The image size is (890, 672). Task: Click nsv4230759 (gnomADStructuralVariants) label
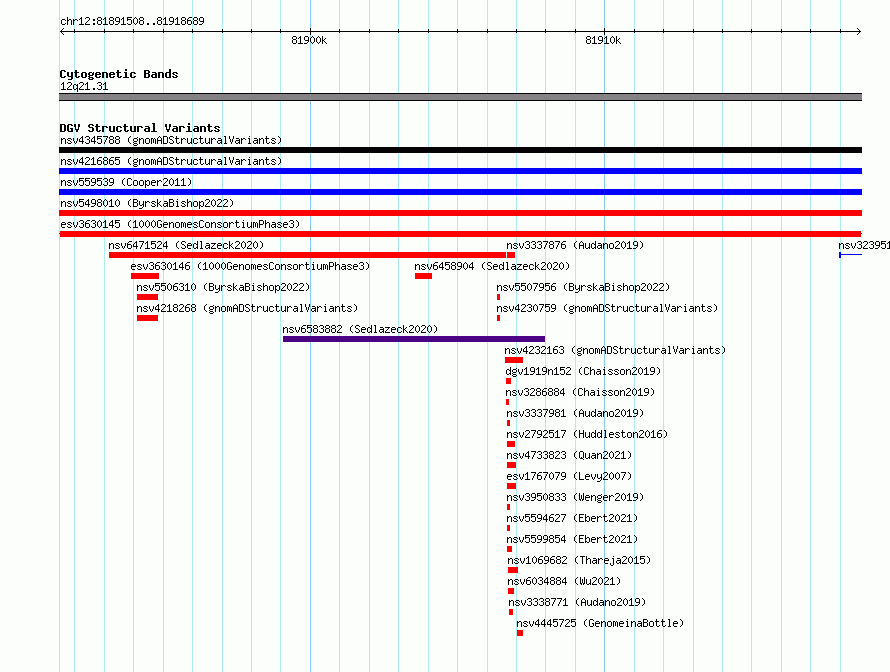pyautogui.click(x=607, y=308)
